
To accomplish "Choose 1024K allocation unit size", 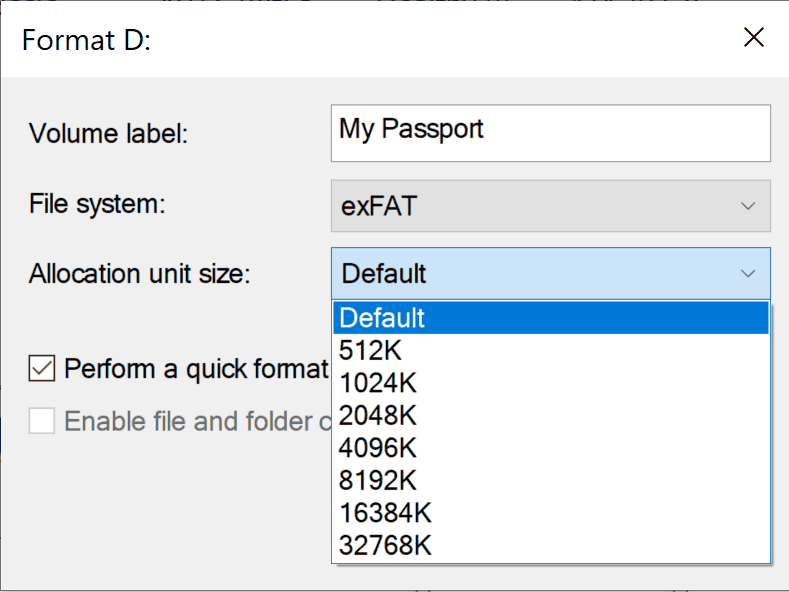I will [x=550, y=383].
